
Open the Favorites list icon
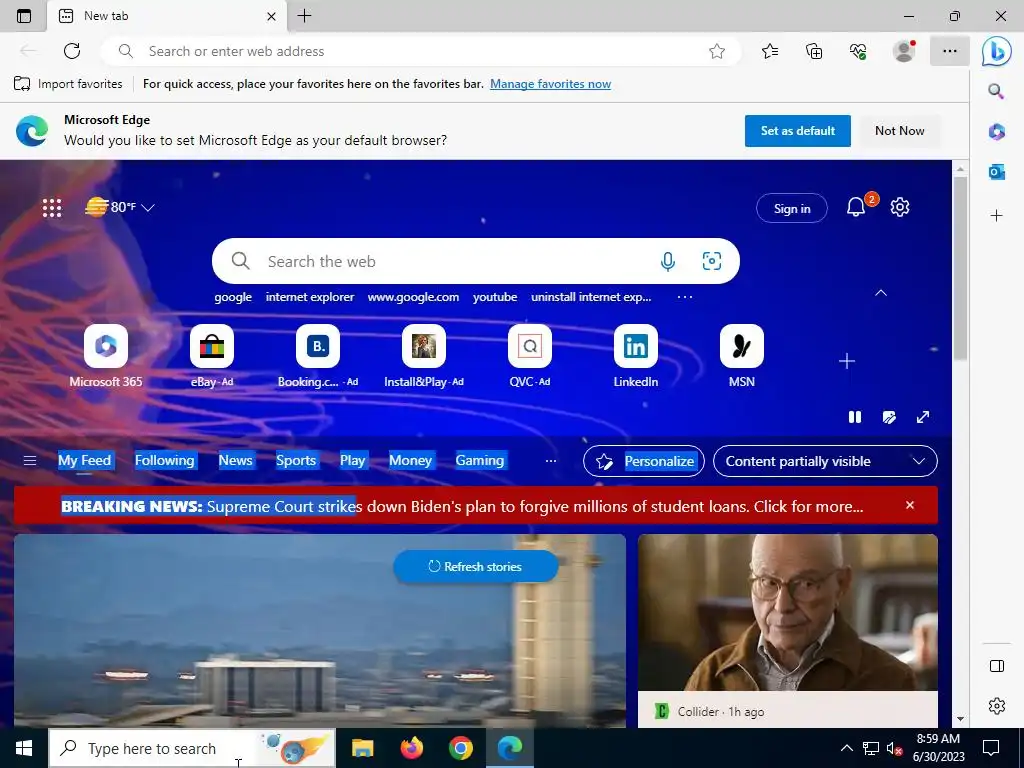click(x=770, y=51)
